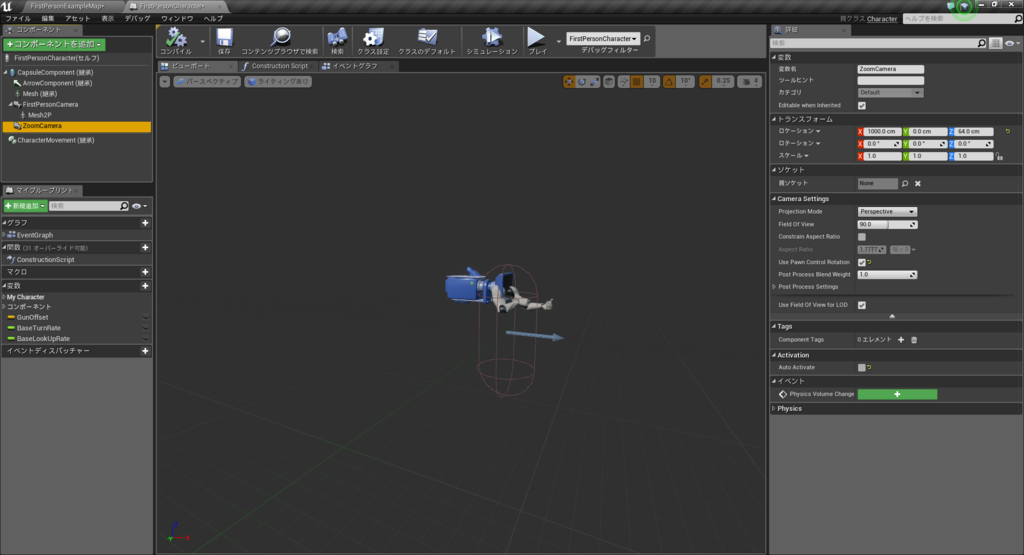The width and height of the screenshot is (1024, 555).
Task: Toggle Editable when Inherited checkbox
Action: tap(862, 106)
